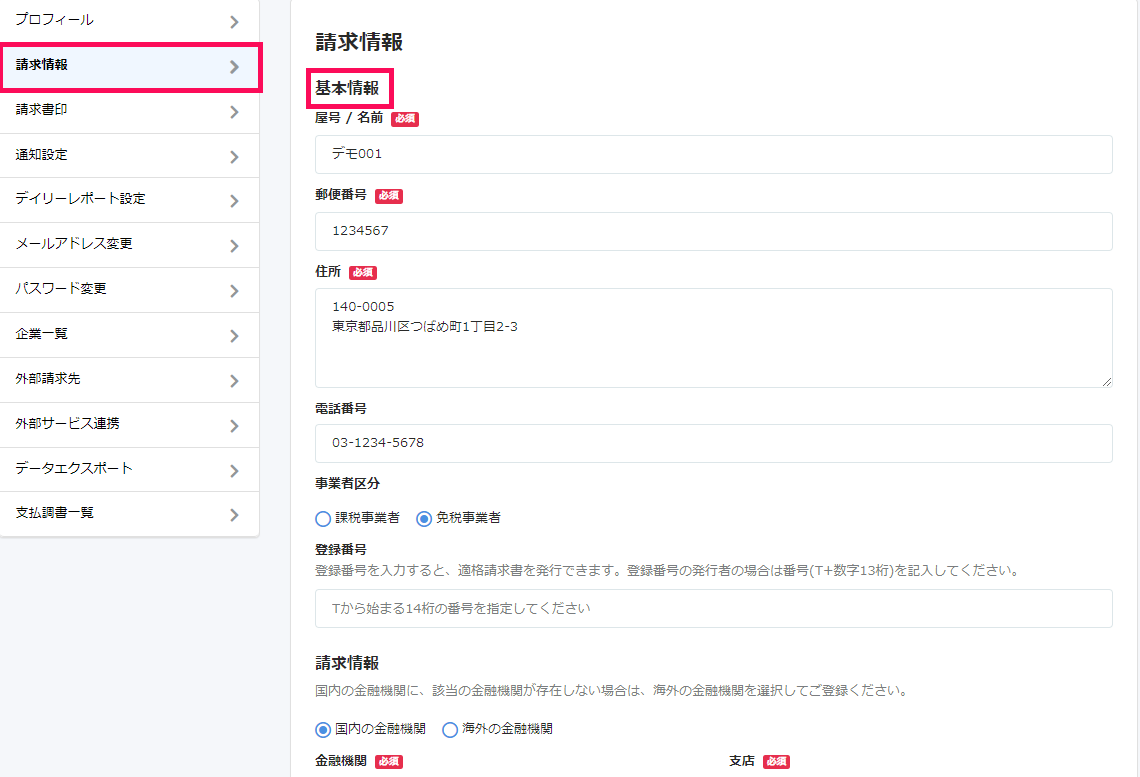Click the chevron next to 外部サービス連携

tap(234, 426)
